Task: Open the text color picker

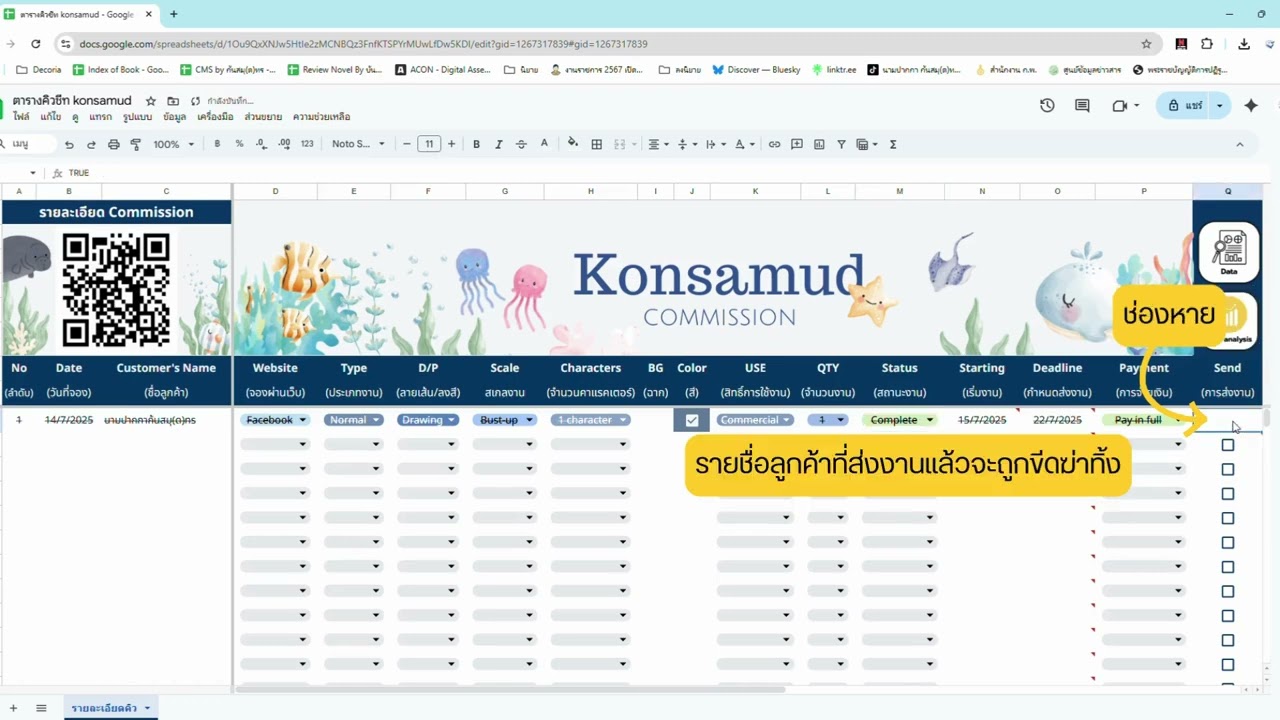Action: (544, 144)
